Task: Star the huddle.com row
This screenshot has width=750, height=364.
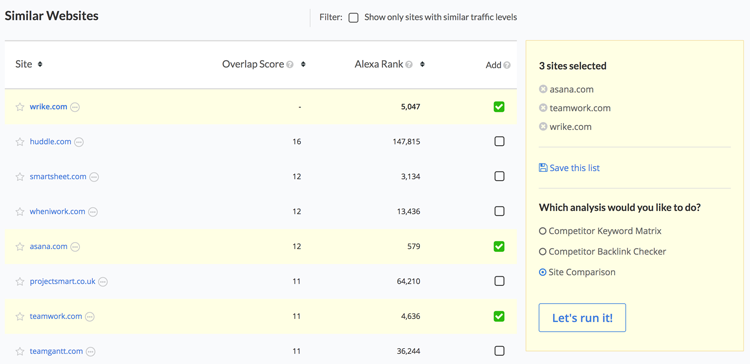Action: coord(20,142)
